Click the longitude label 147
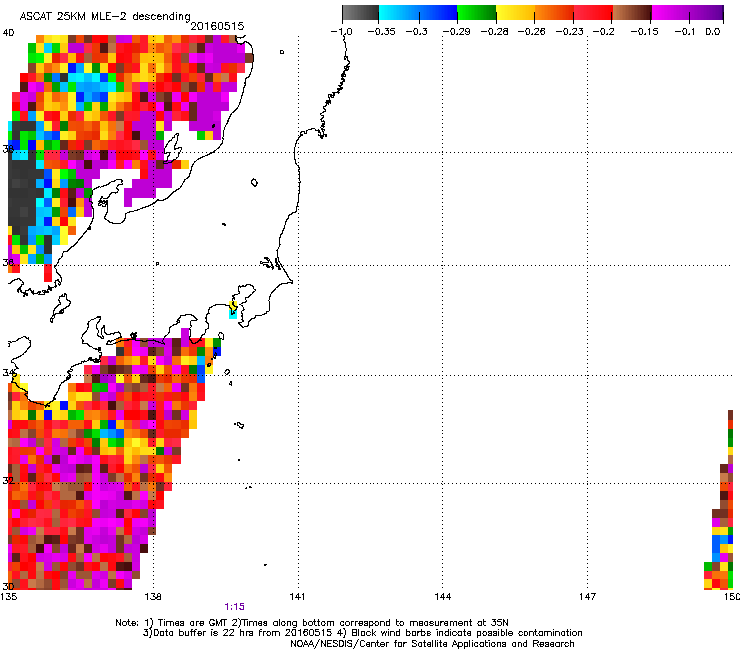This screenshot has width=740, height=650. pos(587,597)
